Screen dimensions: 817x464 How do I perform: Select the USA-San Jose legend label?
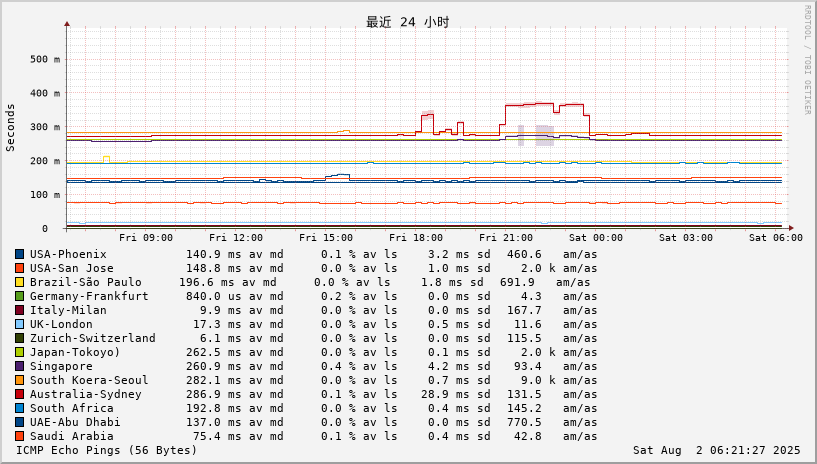[71, 268]
